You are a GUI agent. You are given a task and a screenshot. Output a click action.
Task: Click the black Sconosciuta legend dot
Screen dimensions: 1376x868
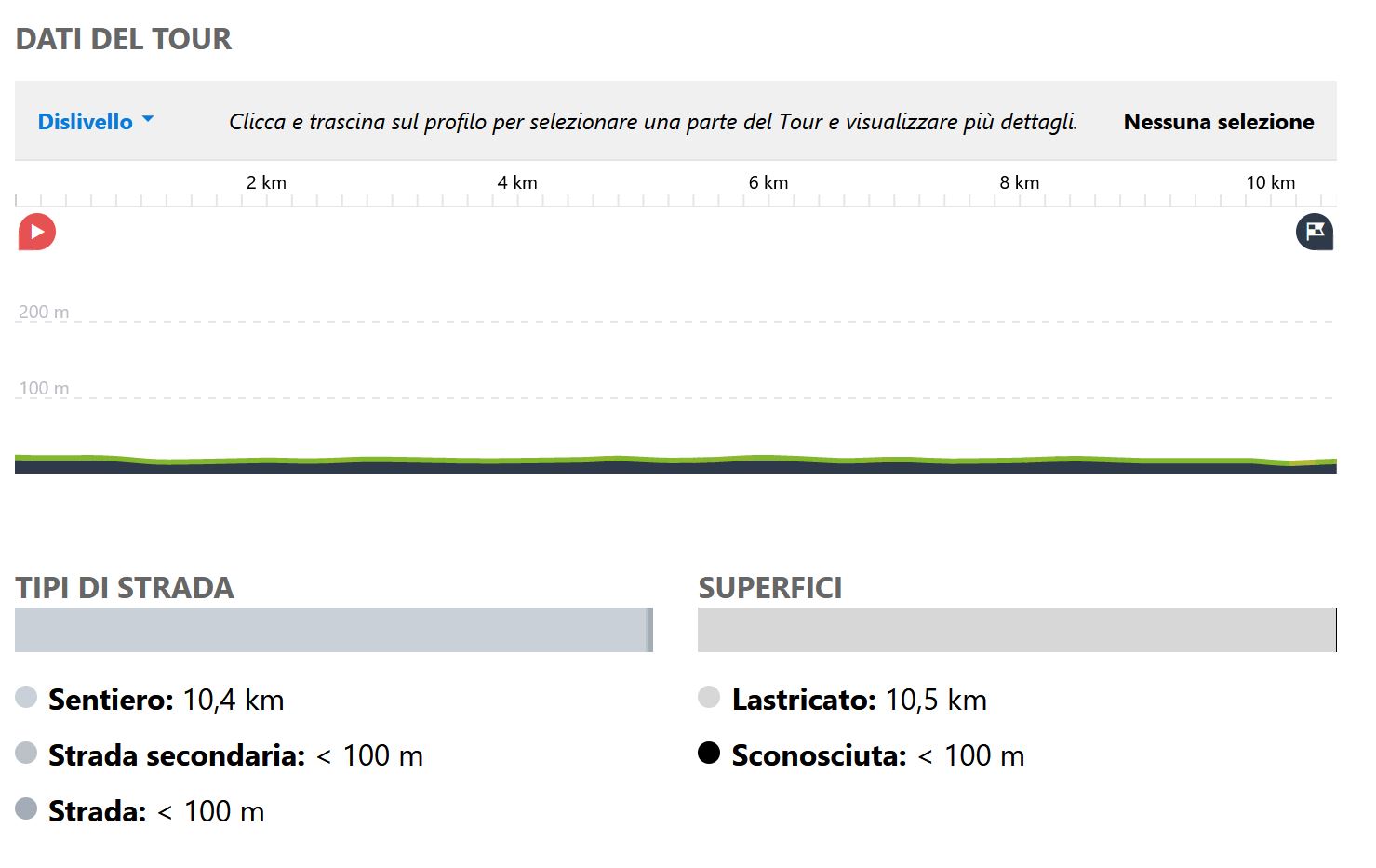(709, 753)
